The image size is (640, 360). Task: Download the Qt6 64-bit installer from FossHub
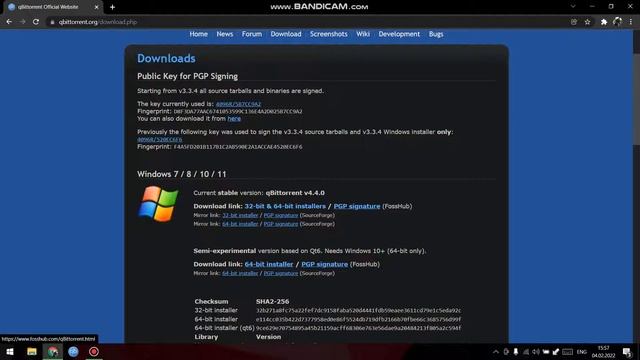[x=269, y=264]
